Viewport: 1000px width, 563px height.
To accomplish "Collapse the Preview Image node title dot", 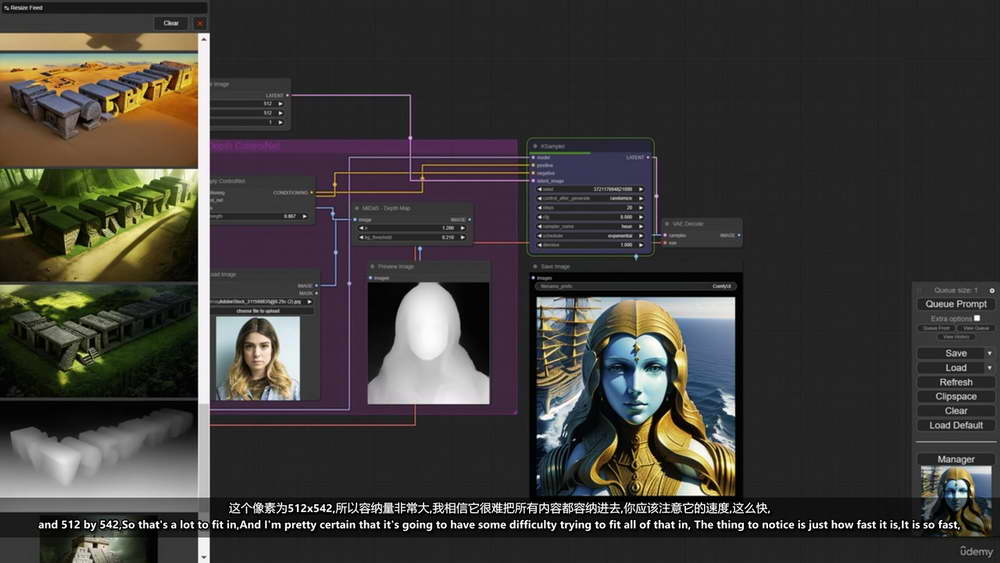I will (x=372, y=267).
